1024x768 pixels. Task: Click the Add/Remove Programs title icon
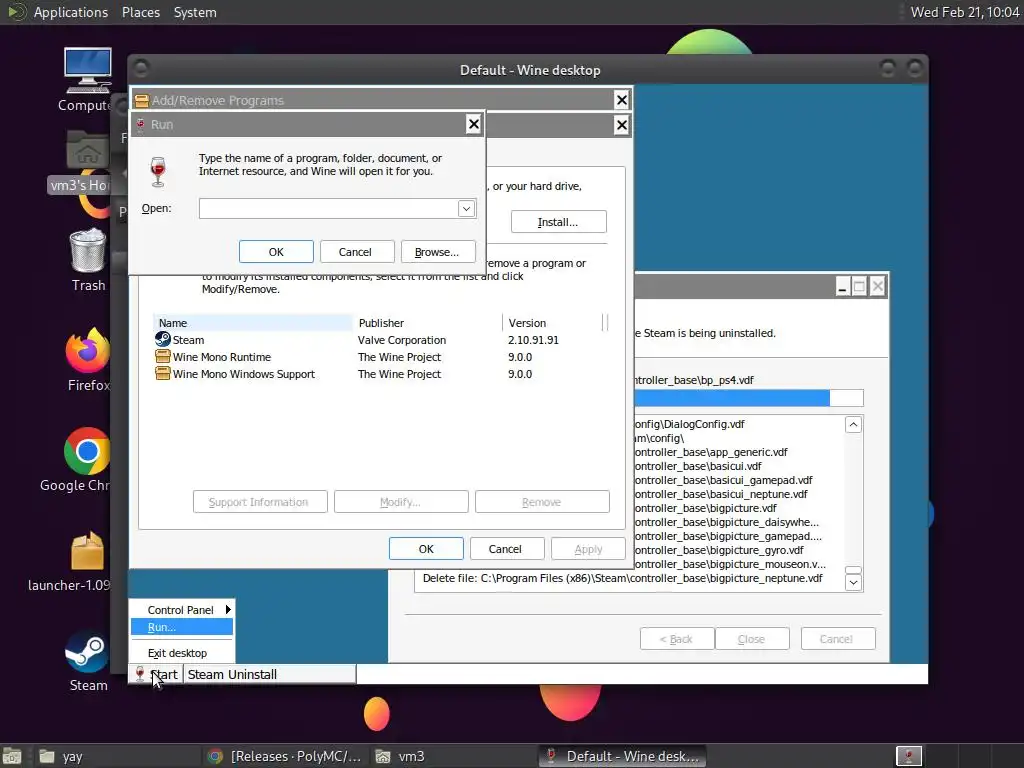pyautogui.click(x=141, y=101)
